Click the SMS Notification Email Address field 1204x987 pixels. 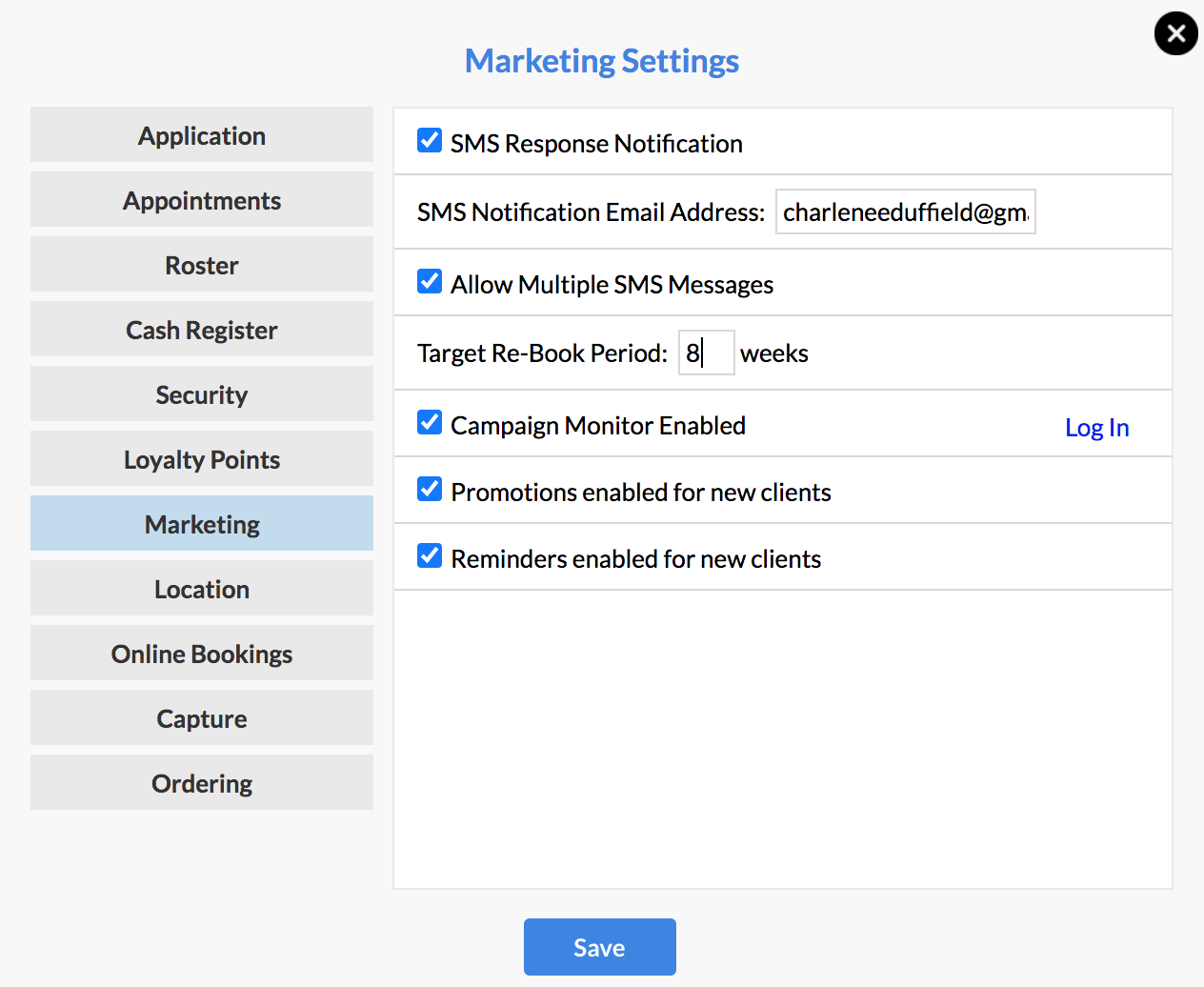[906, 211]
